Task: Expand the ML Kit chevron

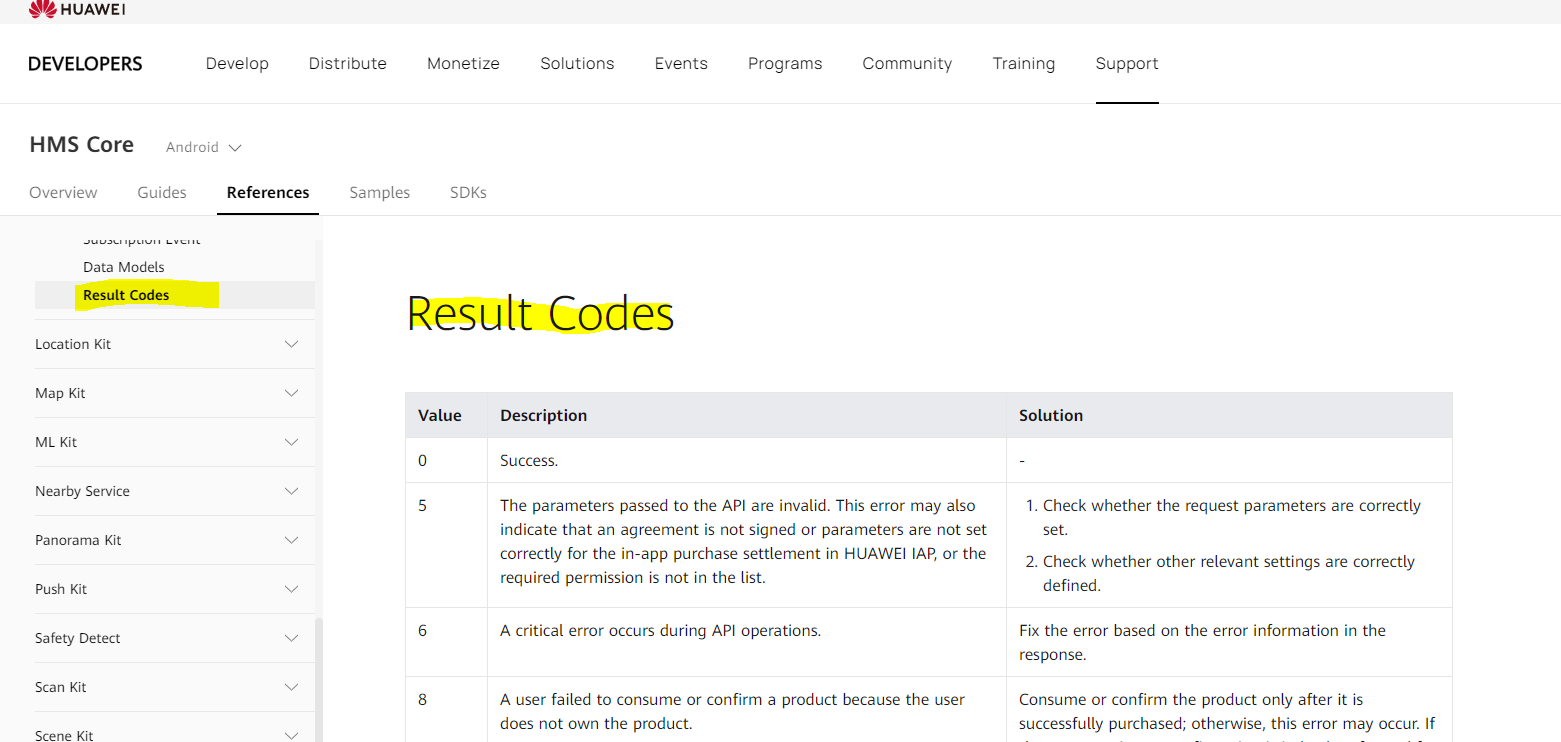Action: (x=291, y=442)
